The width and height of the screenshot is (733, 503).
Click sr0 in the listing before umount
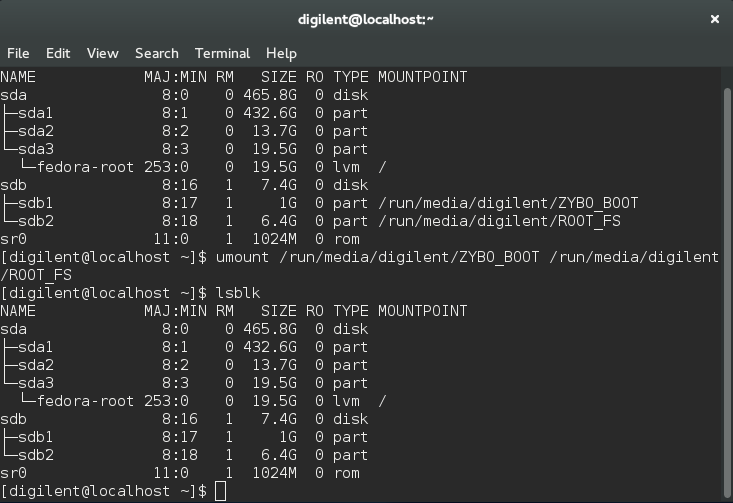(14, 239)
